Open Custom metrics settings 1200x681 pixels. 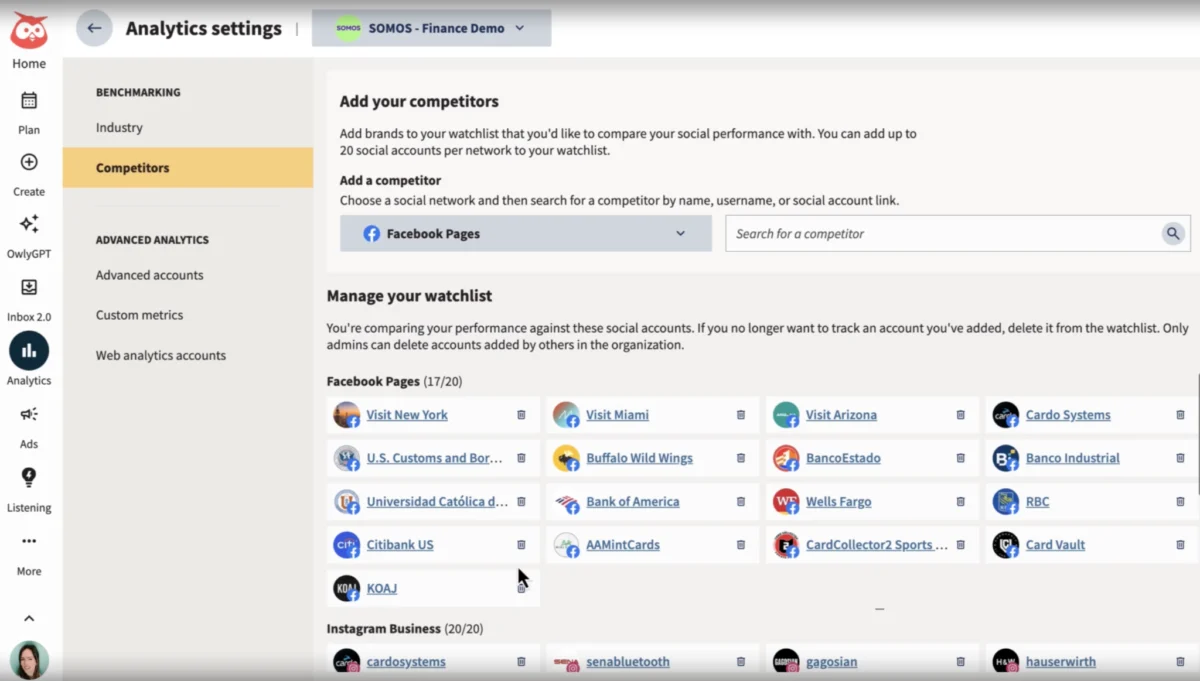(139, 315)
